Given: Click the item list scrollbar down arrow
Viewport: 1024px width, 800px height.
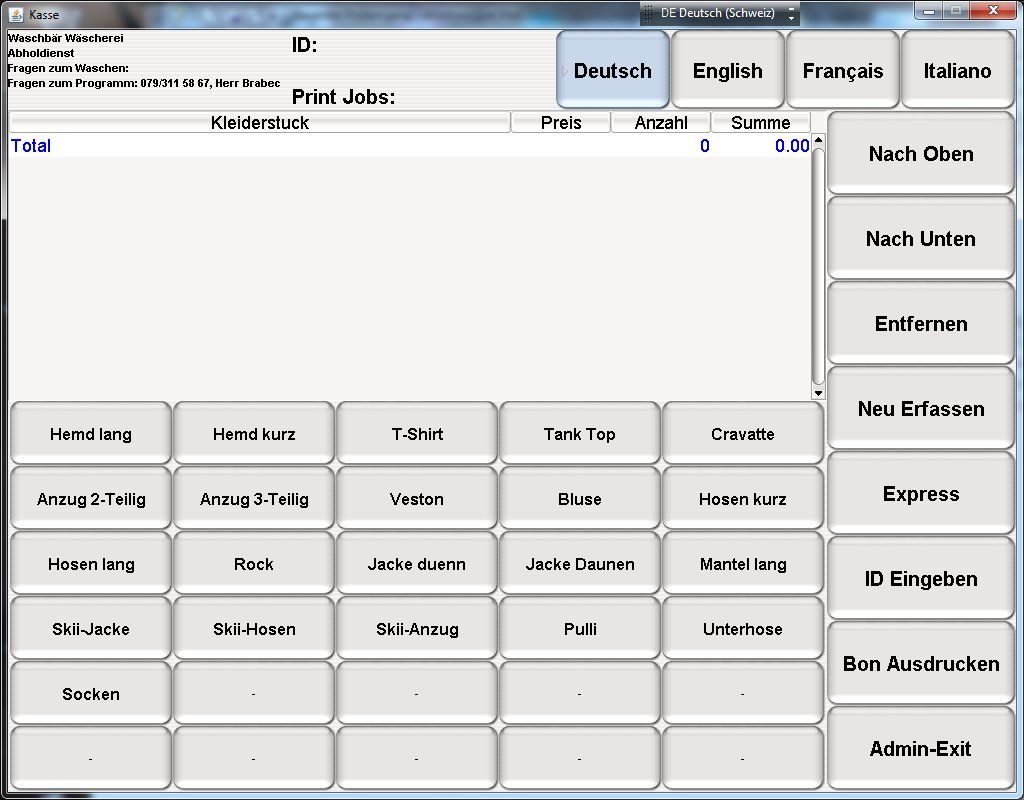Looking at the screenshot, I should (818, 392).
